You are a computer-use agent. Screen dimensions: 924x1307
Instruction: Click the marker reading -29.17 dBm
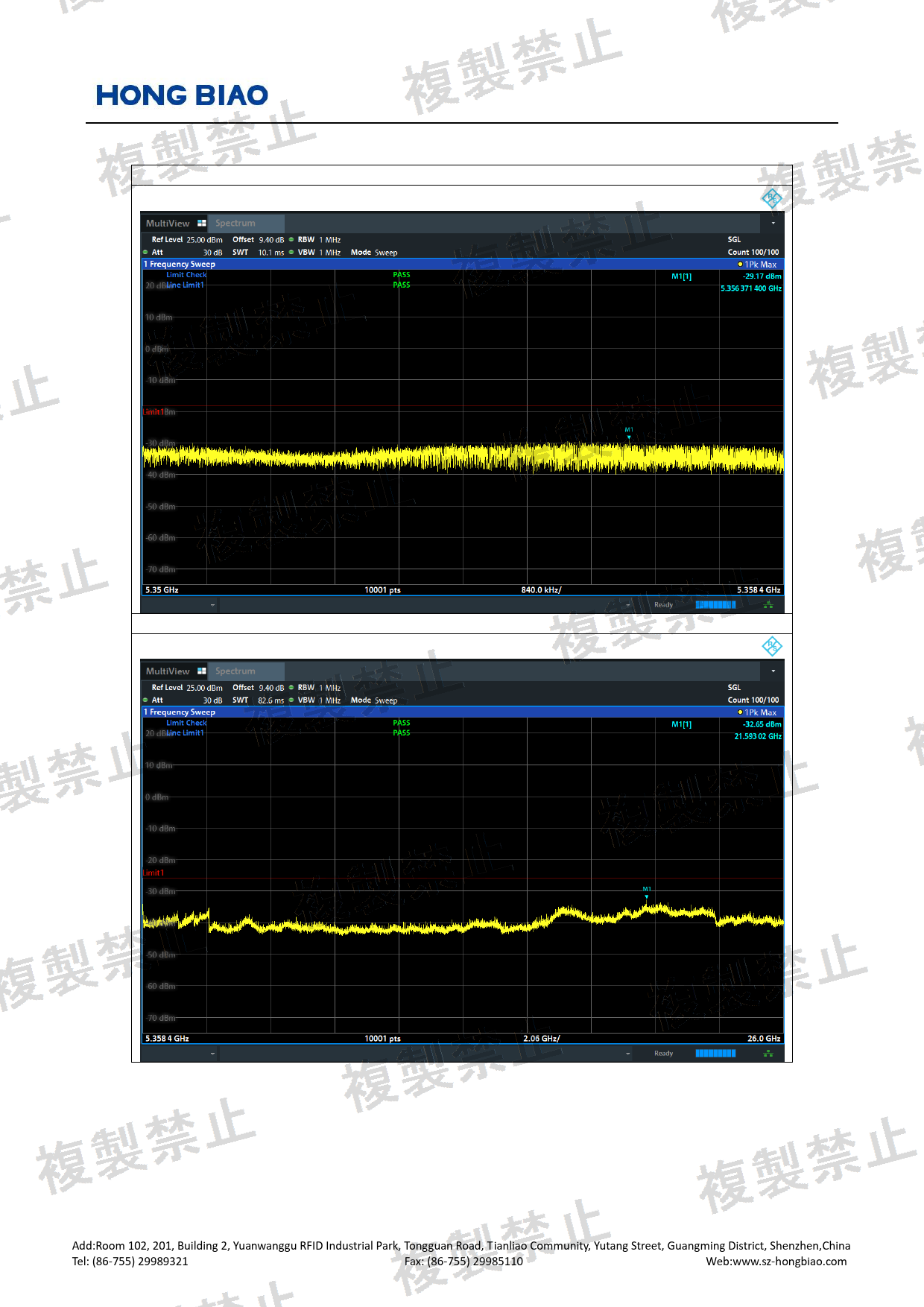coord(762,276)
